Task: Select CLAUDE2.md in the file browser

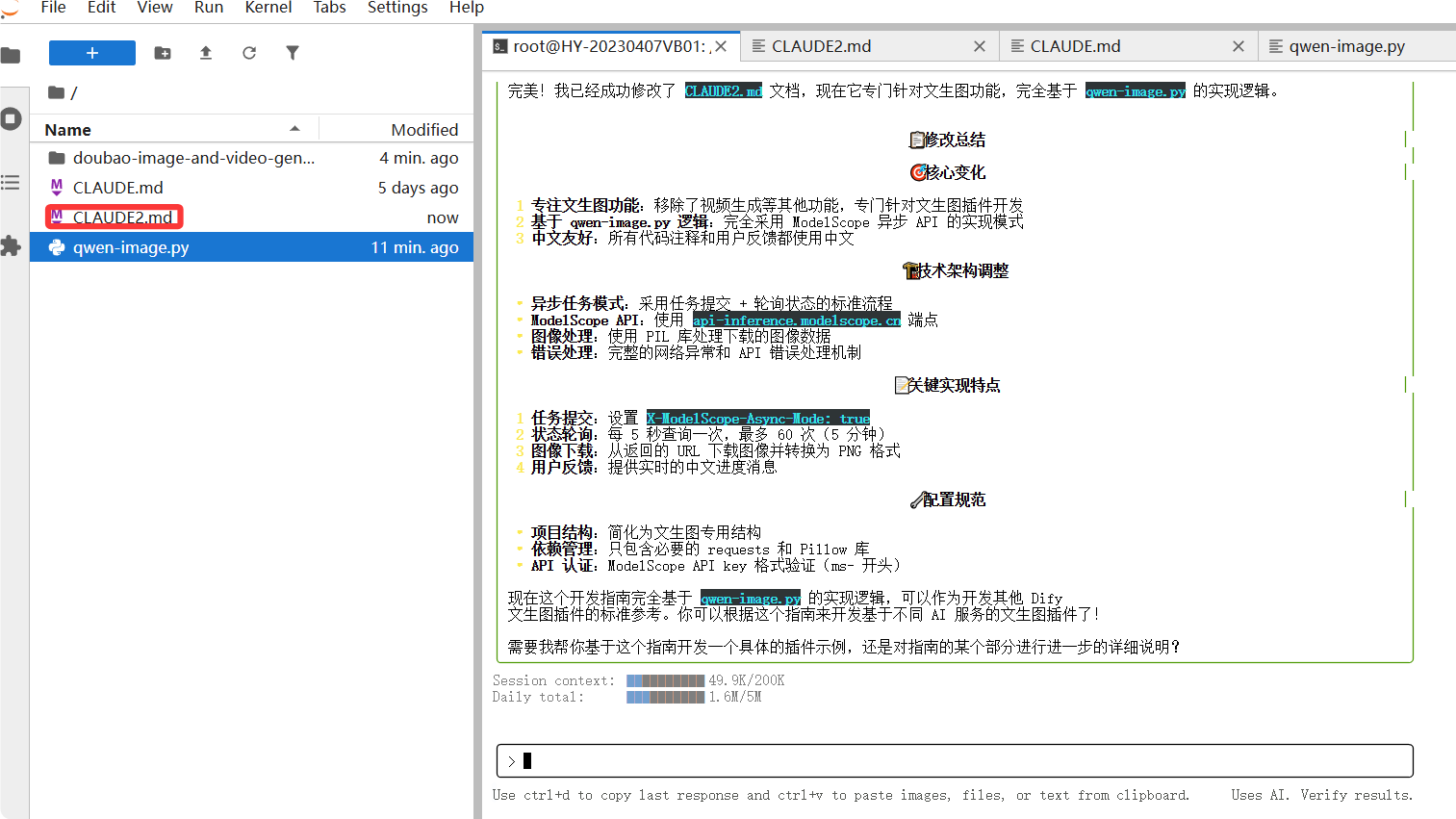Action: 125,217
